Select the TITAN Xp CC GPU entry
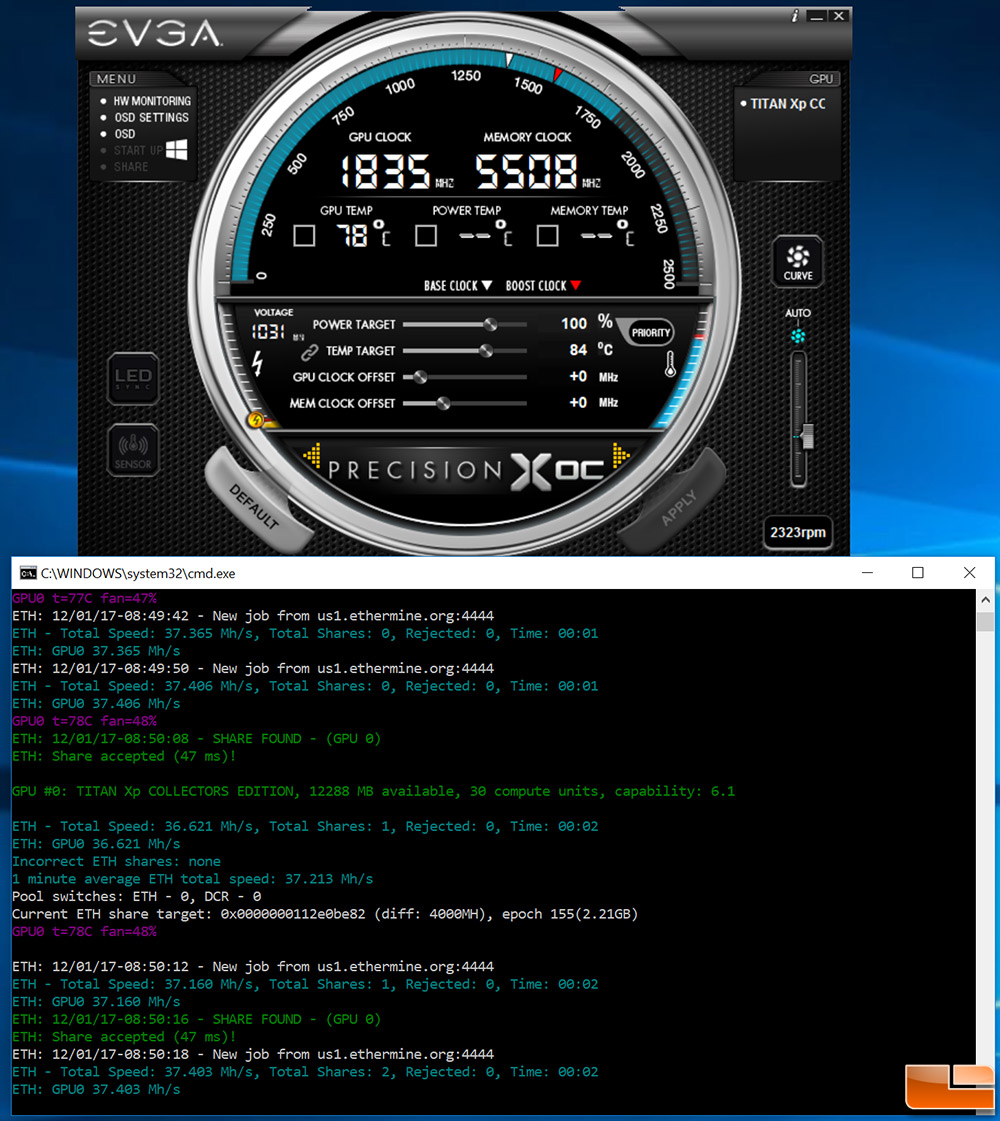The height and width of the screenshot is (1121, 1000). 788,104
